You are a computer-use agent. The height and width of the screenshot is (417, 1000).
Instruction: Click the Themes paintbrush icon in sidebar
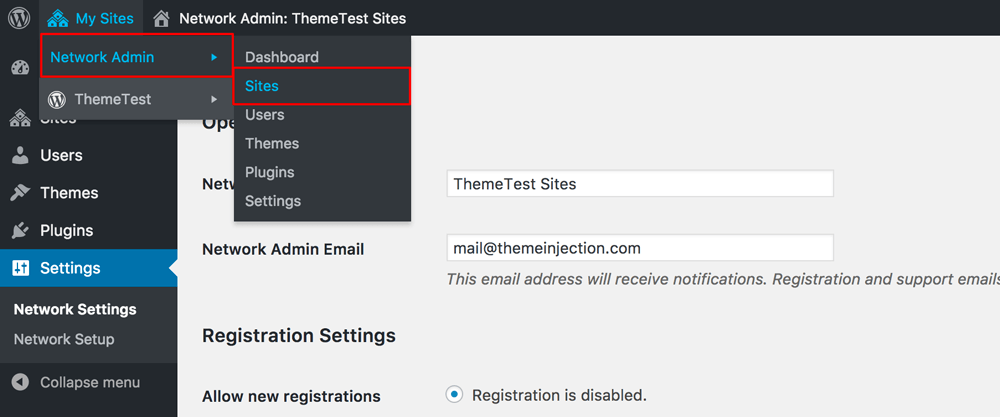[20, 193]
